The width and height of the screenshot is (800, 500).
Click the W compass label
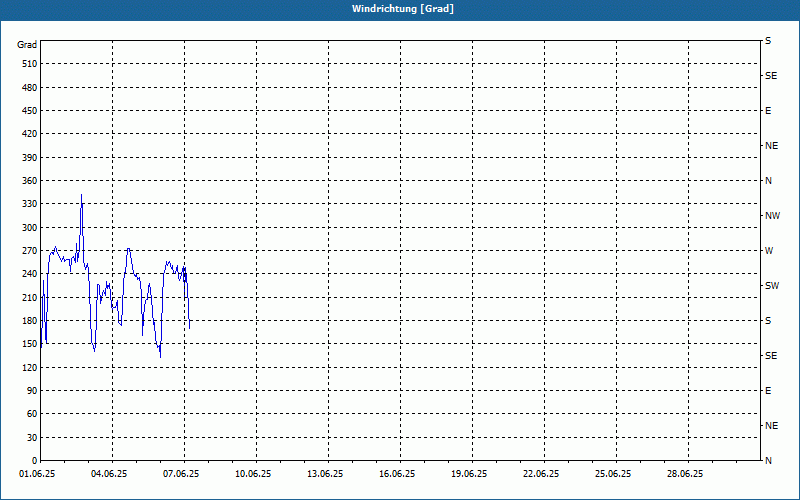(769, 251)
